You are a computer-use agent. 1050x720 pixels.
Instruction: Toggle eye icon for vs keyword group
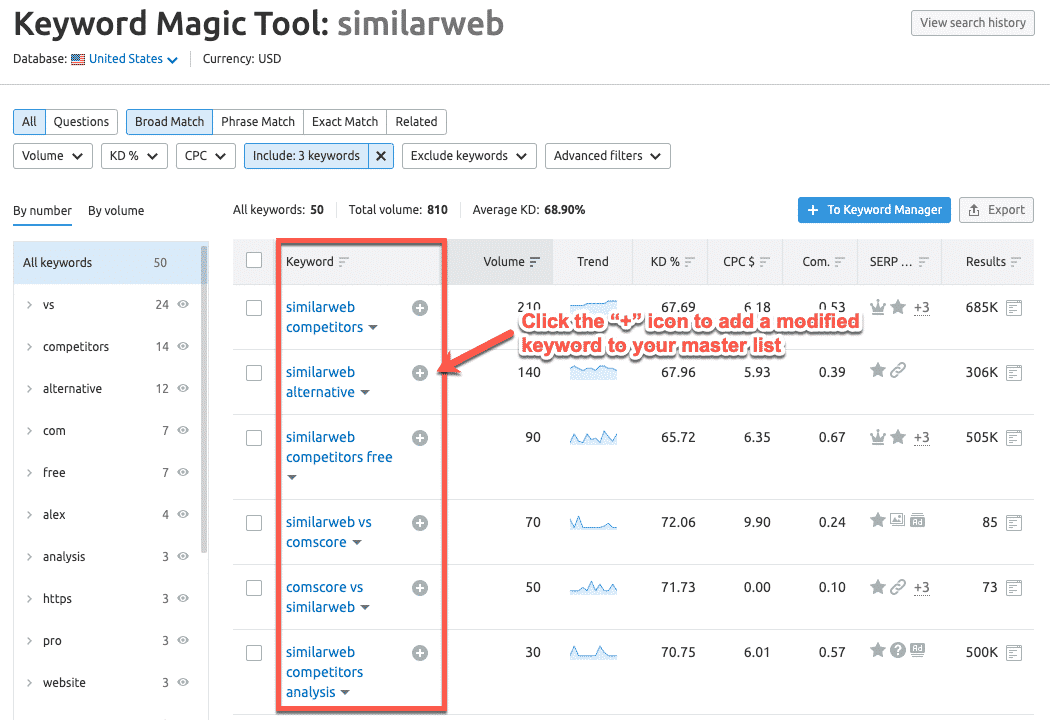click(x=183, y=305)
